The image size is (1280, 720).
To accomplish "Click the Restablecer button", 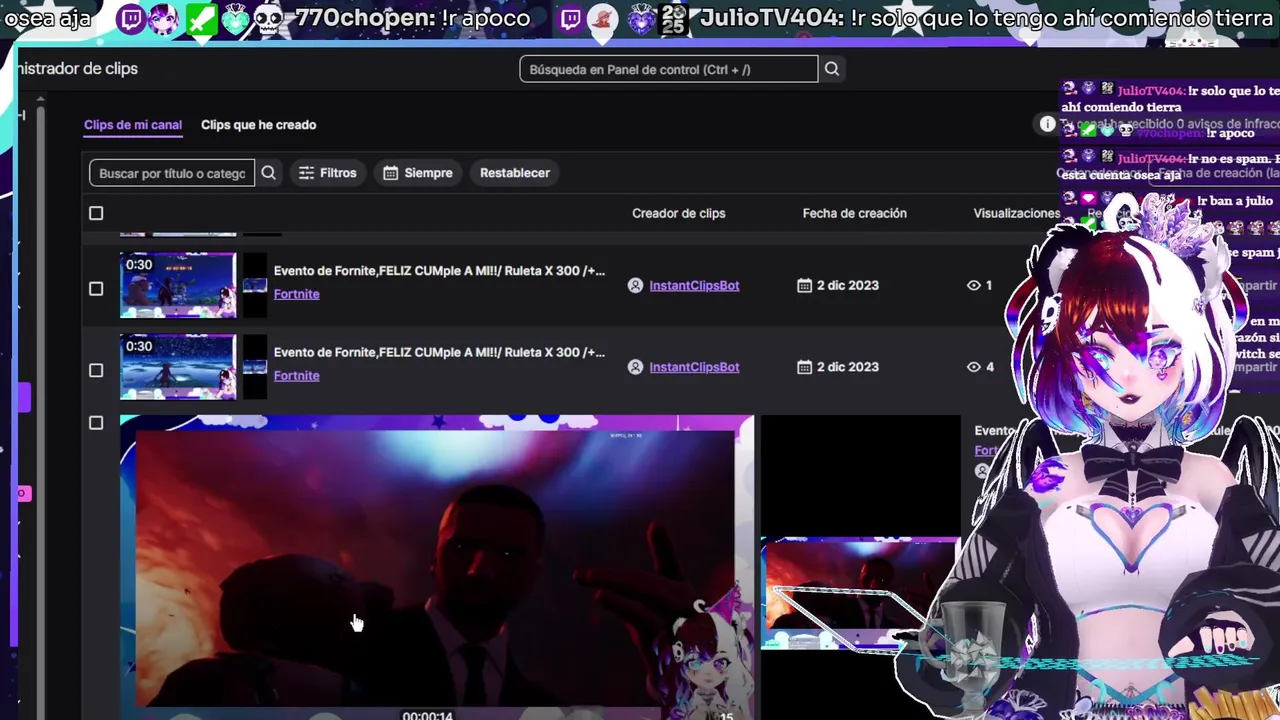I will [515, 173].
